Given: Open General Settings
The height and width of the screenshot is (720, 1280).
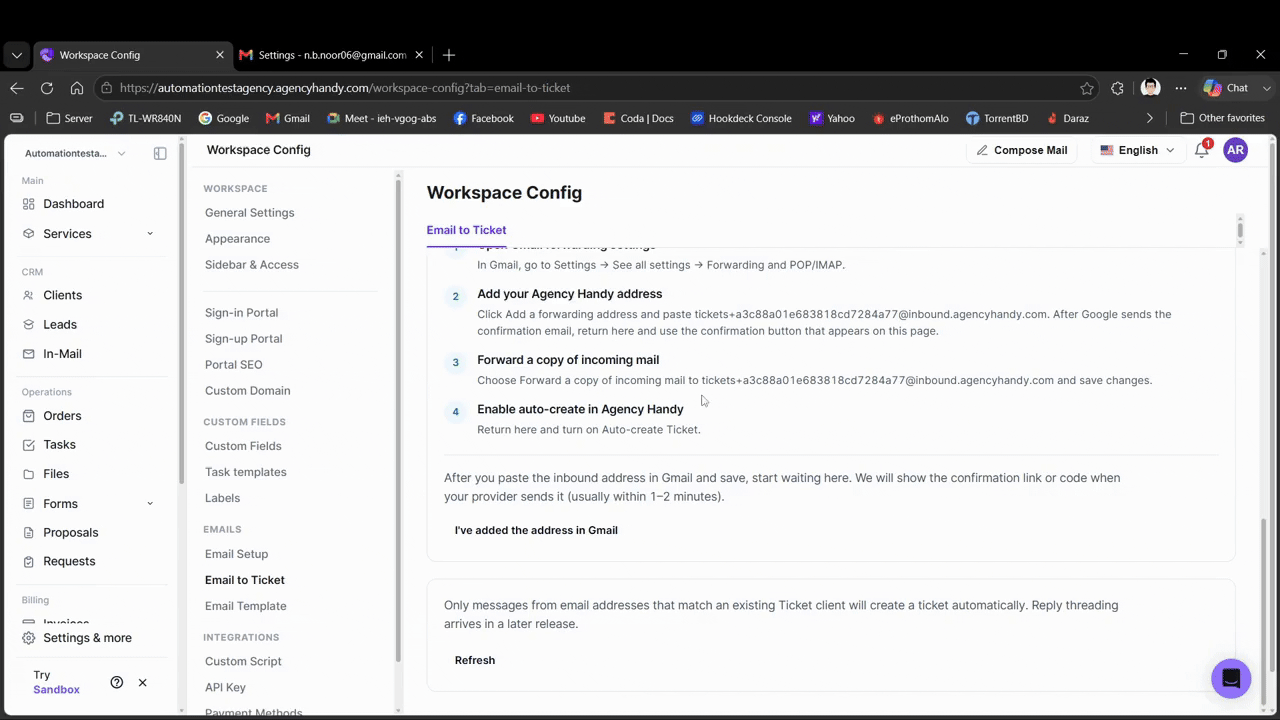Looking at the screenshot, I should click(250, 213).
